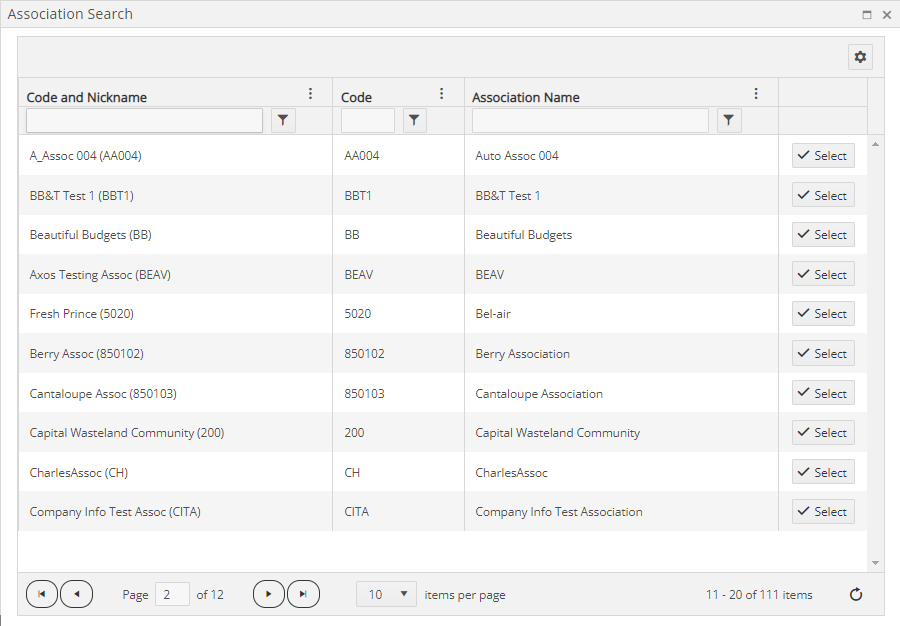Screen dimensions: 900x626
Task: Open the Code column options menu
Action: 441,92
